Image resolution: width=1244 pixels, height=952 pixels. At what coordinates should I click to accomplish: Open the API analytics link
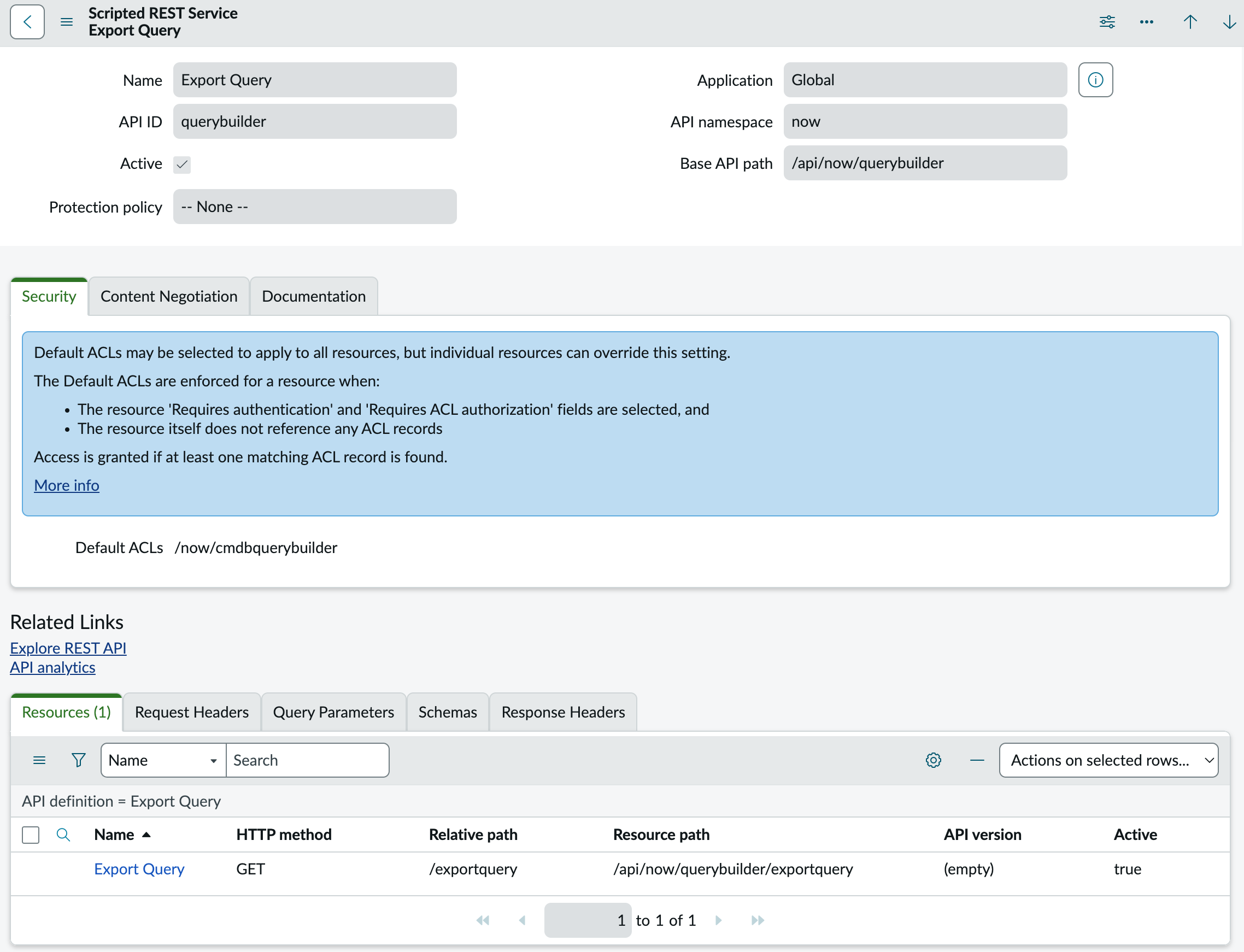52,667
